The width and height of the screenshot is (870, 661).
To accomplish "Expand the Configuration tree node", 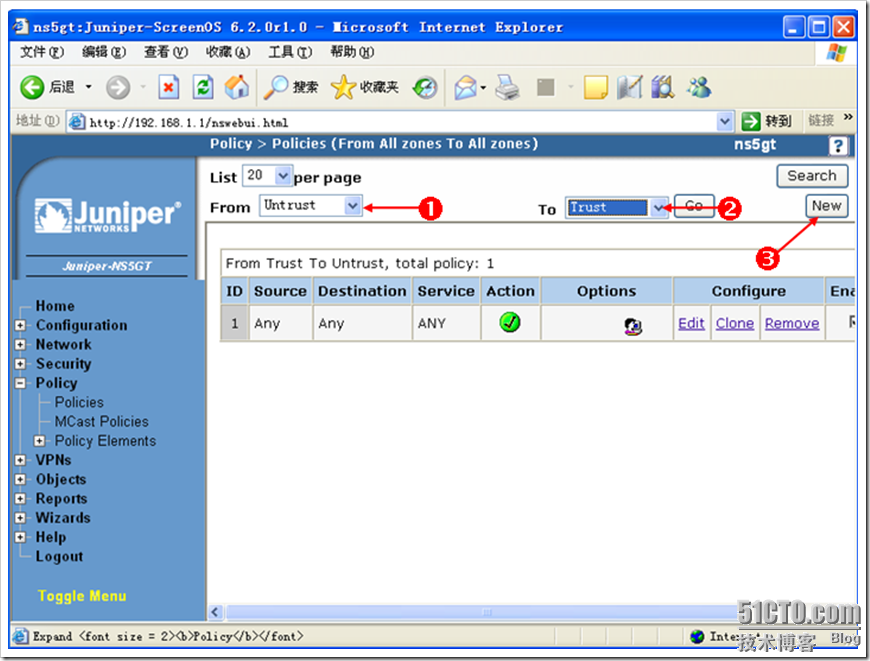I will point(21,325).
